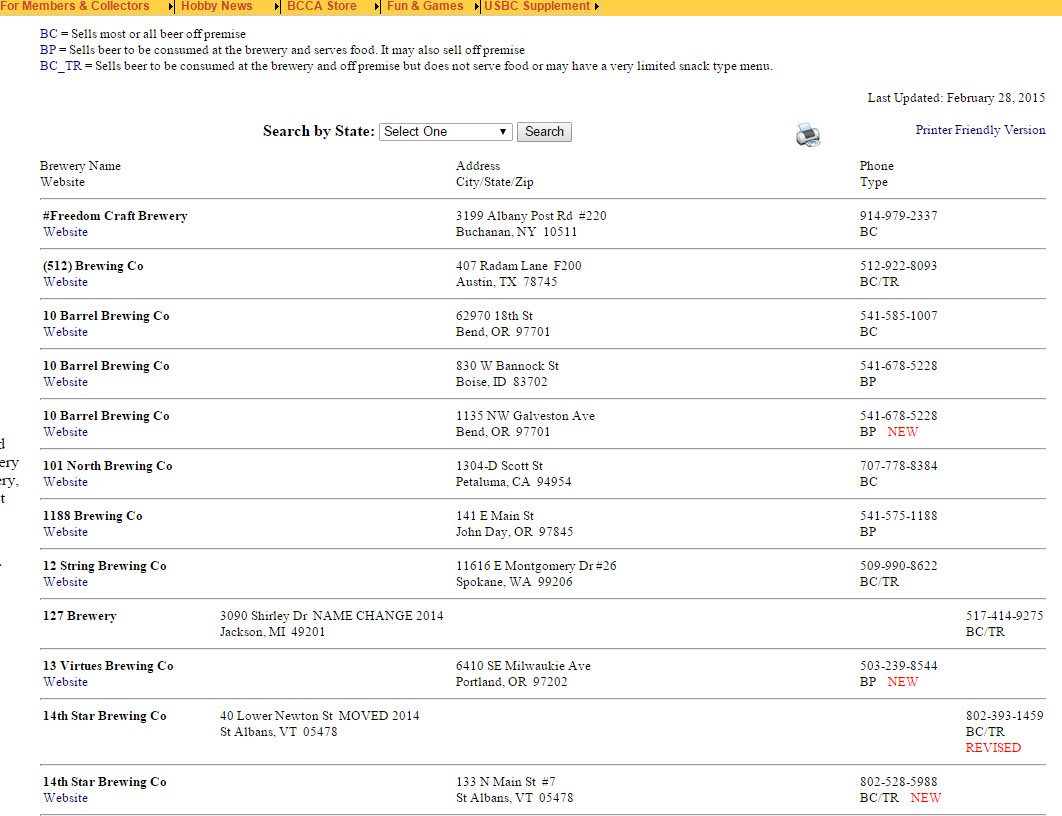
Task: Open Website link for 10 Barrel, Galveston Ave
Action: 66,432
